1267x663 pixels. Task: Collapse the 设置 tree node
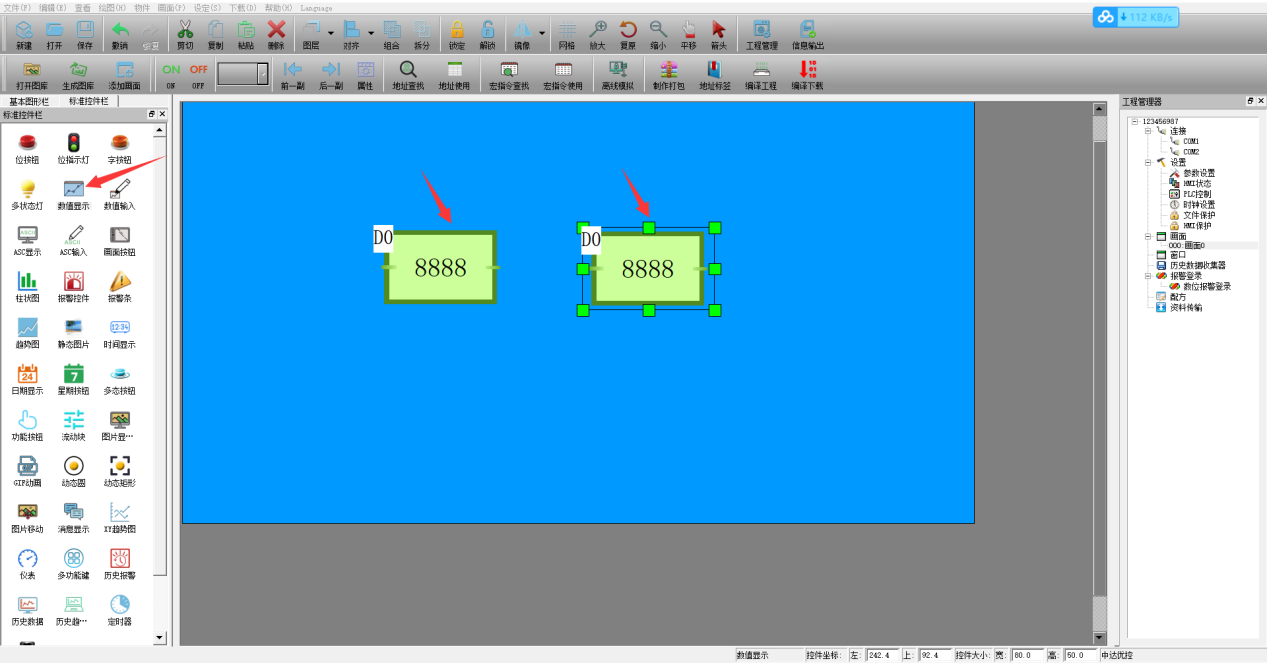[x=1148, y=162]
